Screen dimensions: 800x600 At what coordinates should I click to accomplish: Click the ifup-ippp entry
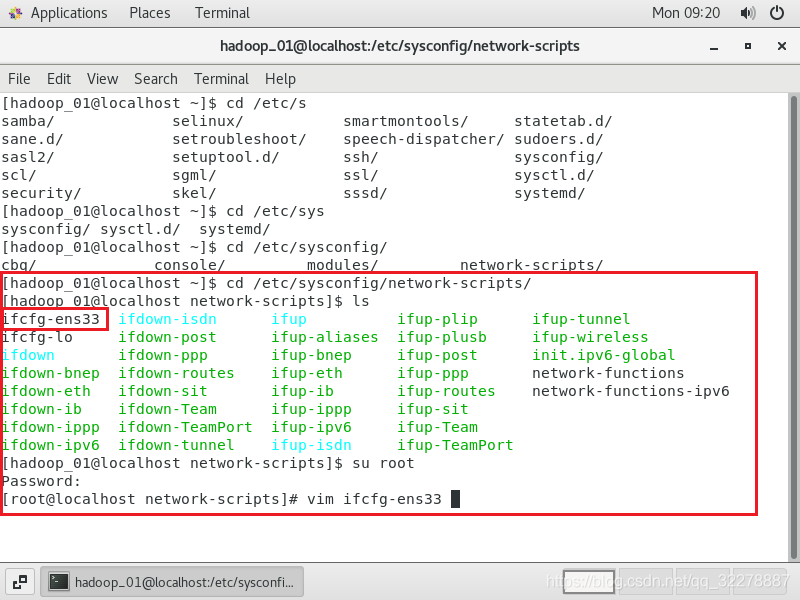(311, 409)
